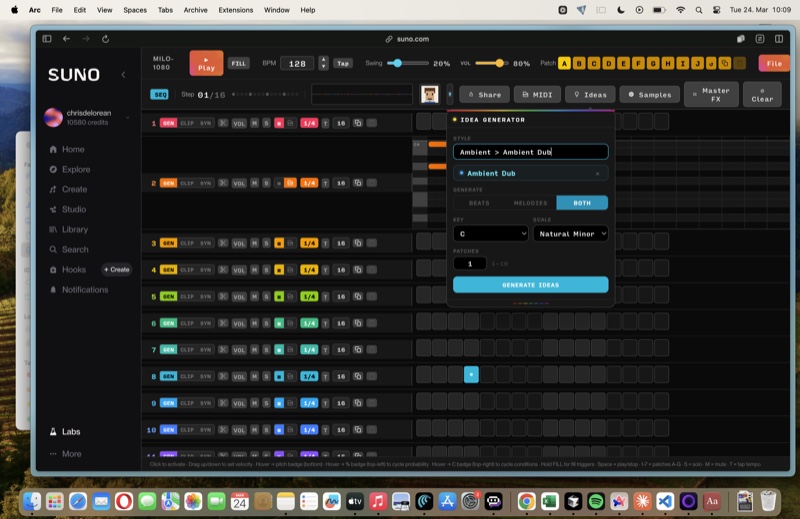
Task: Open the More item in the sidebar
Action: point(66,454)
